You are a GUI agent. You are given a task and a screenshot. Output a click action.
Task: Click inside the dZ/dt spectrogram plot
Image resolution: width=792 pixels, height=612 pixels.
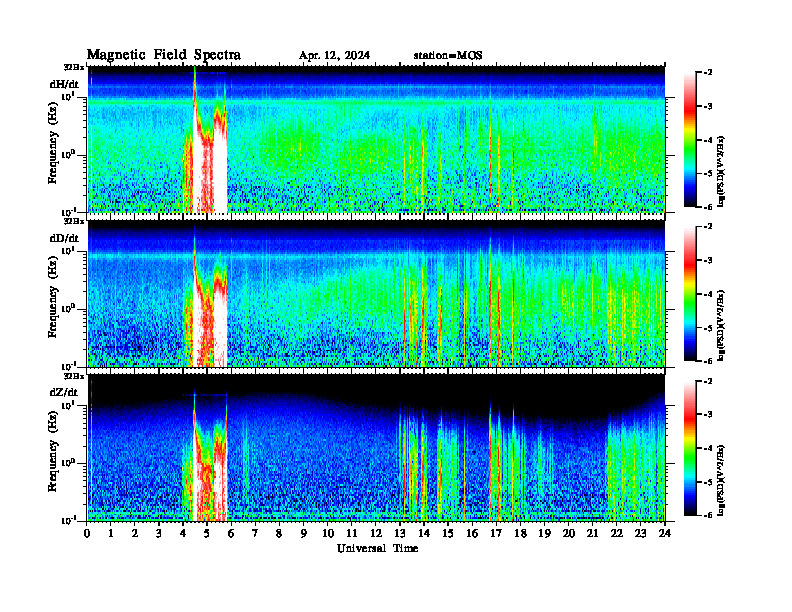pyautogui.click(x=376, y=448)
